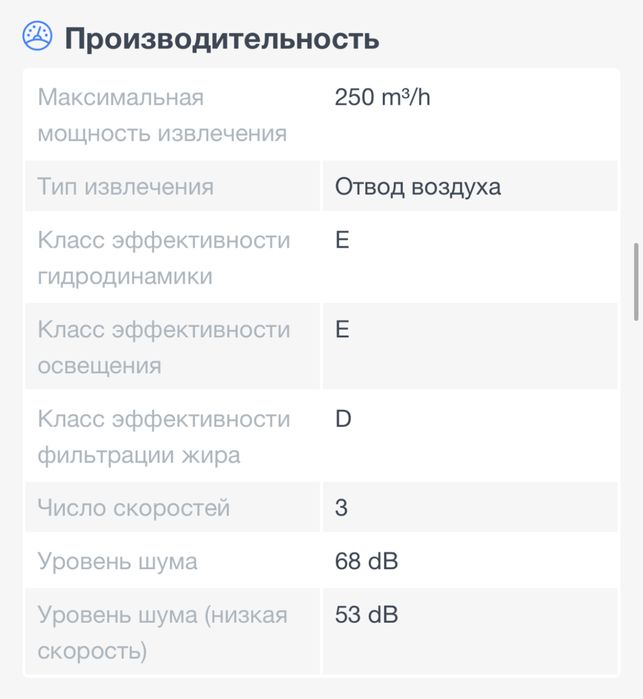Click the Отвод воздуха value
The width and height of the screenshot is (643, 699).
click(418, 187)
